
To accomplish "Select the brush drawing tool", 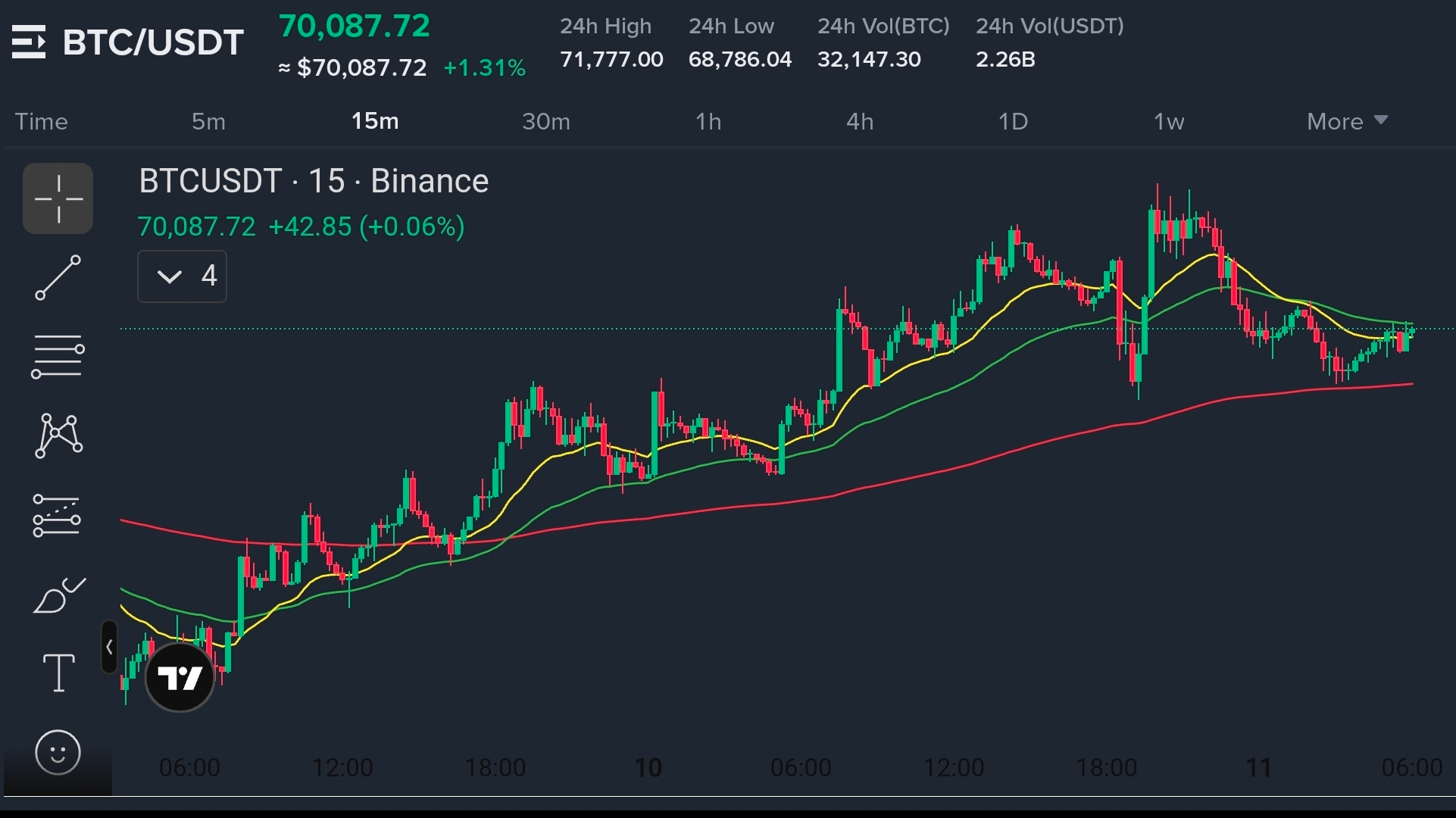I will [x=58, y=596].
